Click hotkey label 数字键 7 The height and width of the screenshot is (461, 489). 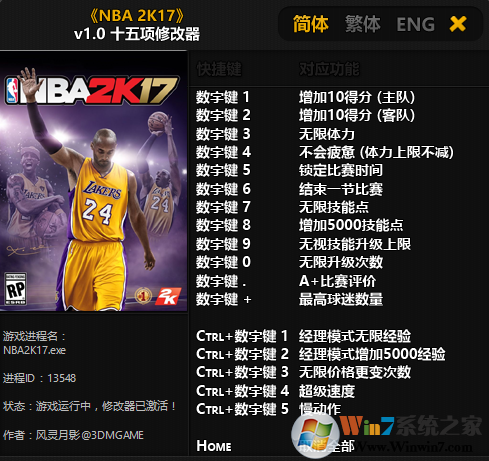[223, 207]
